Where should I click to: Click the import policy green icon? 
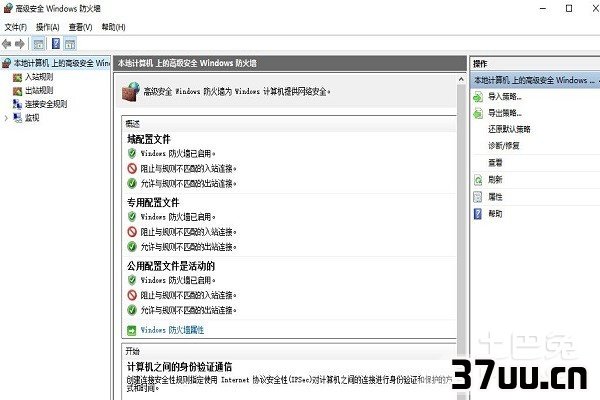(478, 97)
